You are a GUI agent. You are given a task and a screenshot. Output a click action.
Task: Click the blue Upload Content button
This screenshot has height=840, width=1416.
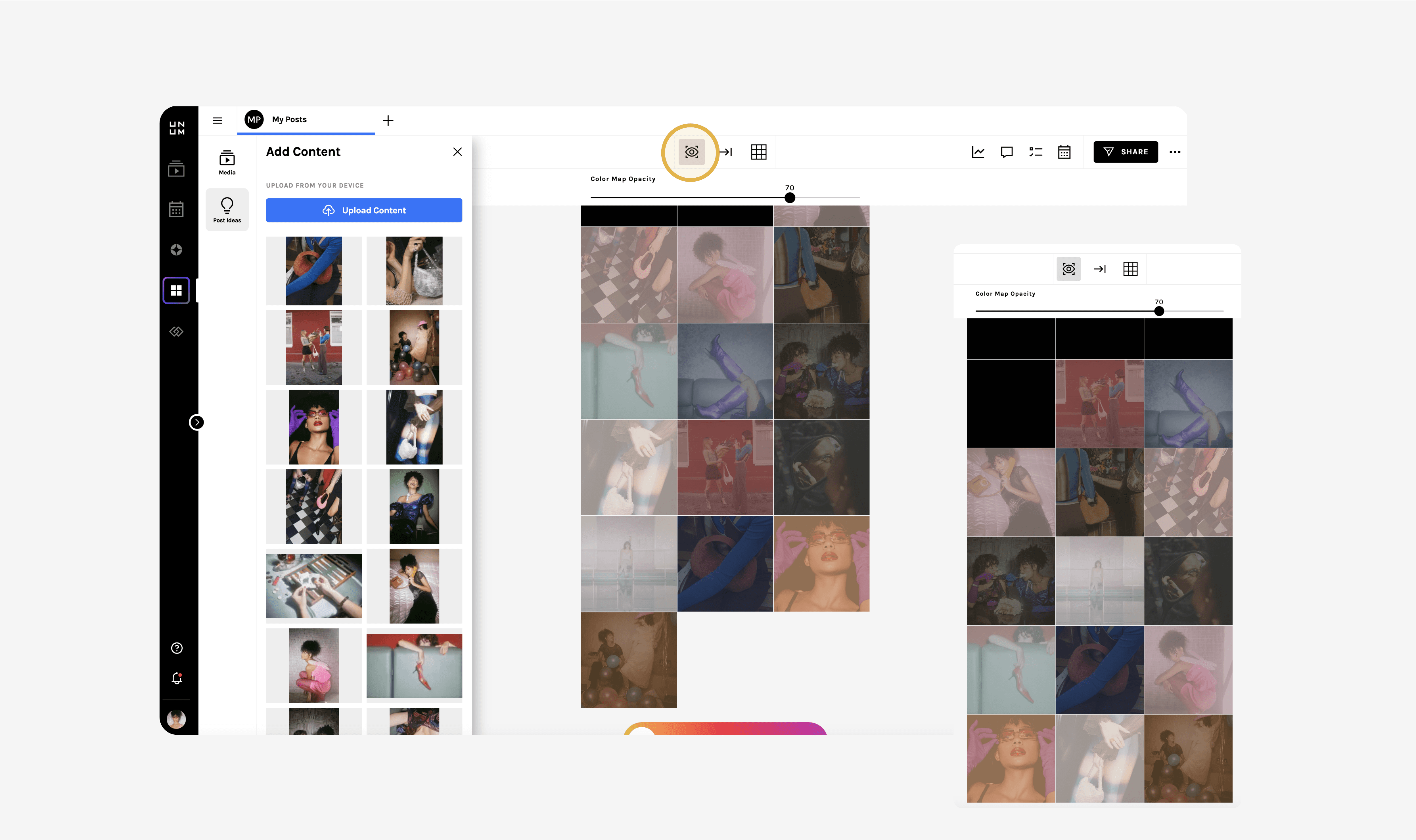click(x=364, y=210)
